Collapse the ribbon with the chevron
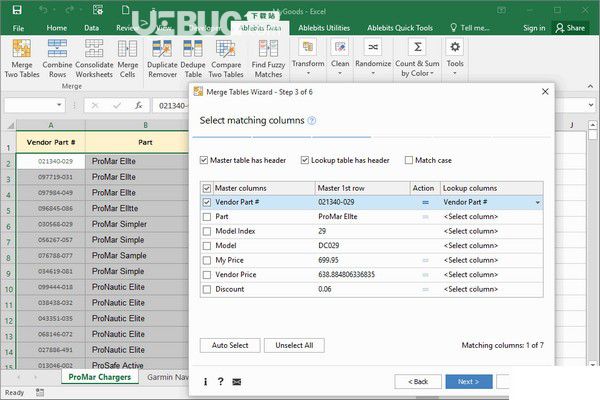Screen dimensions: 600x400 590,87
